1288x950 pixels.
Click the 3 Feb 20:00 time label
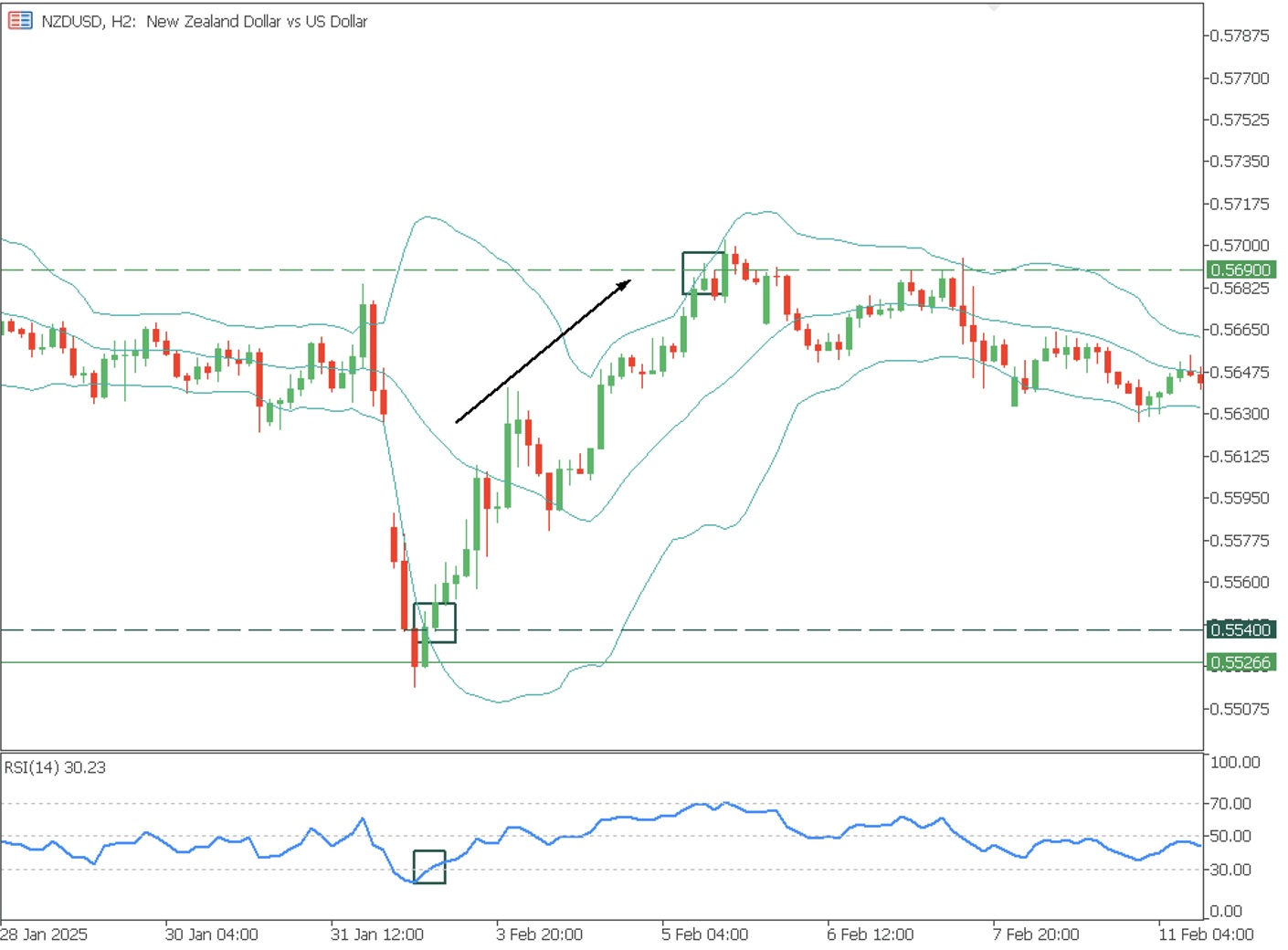tap(540, 934)
